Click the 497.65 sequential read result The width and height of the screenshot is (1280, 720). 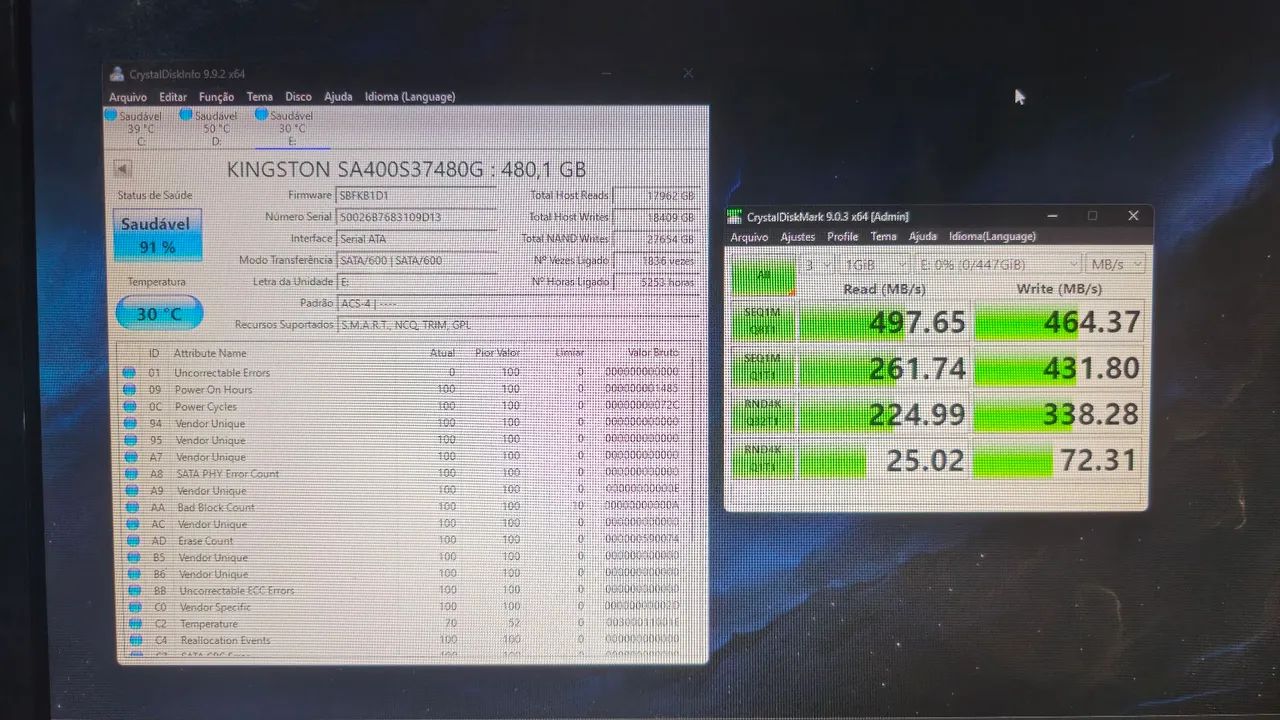pyautogui.click(x=884, y=321)
